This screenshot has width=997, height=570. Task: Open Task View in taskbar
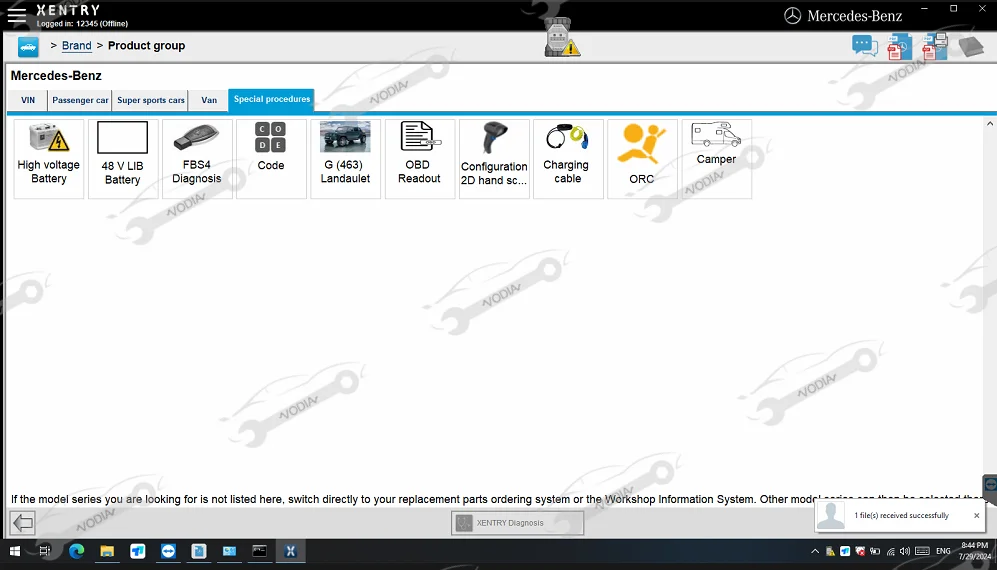45,551
